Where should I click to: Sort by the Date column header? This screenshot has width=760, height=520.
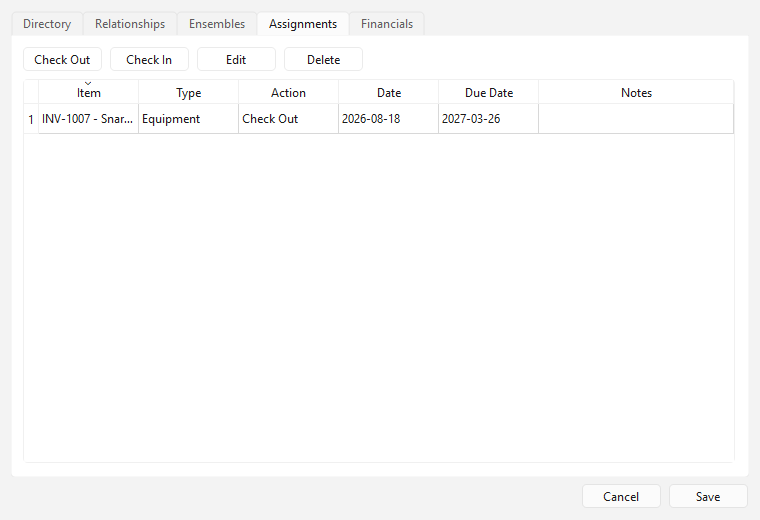pyautogui.click(x=389, y=92)
